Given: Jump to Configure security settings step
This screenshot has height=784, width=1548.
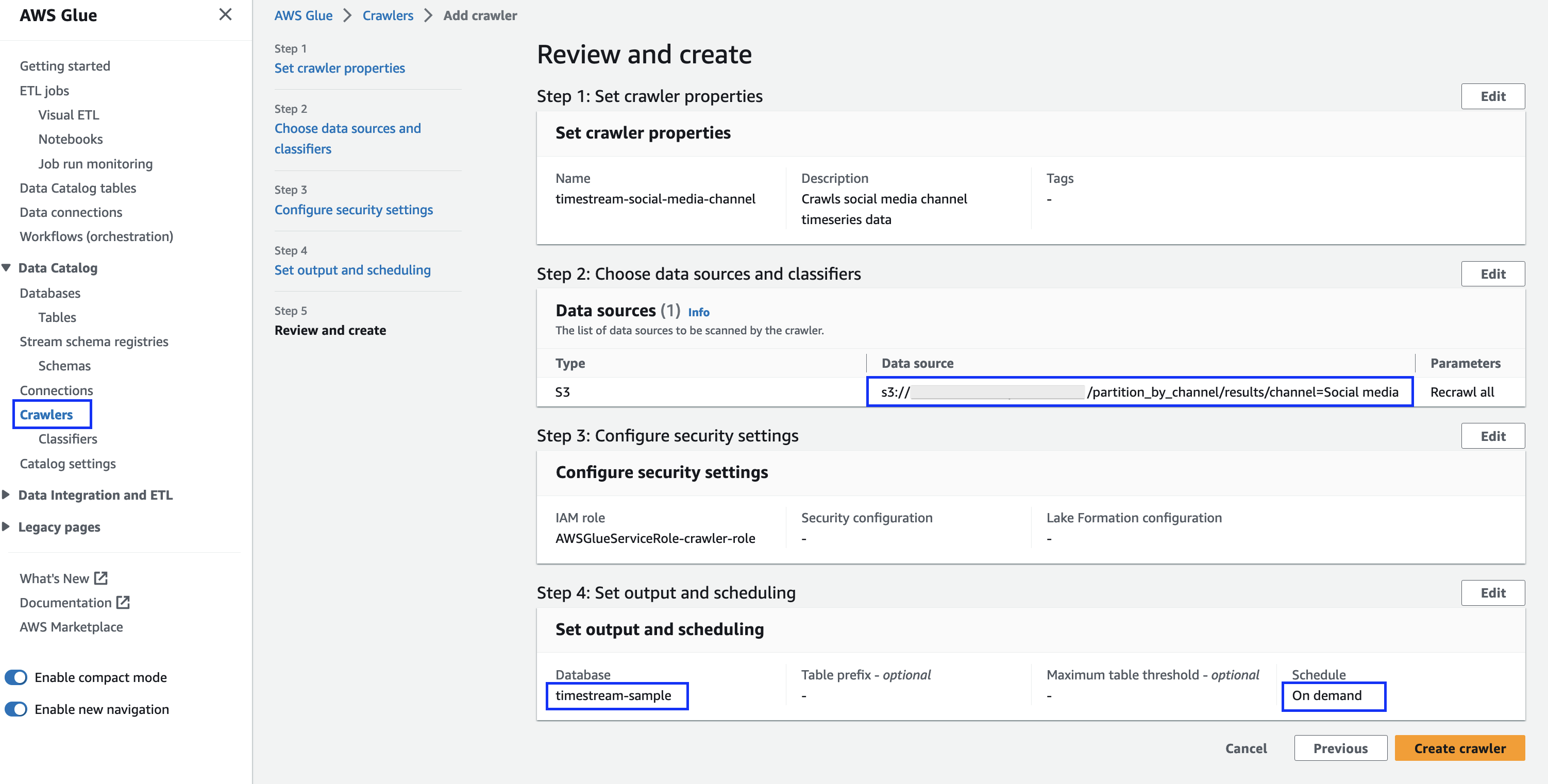Looking at the screenshot, I should [x=354, y=210].
